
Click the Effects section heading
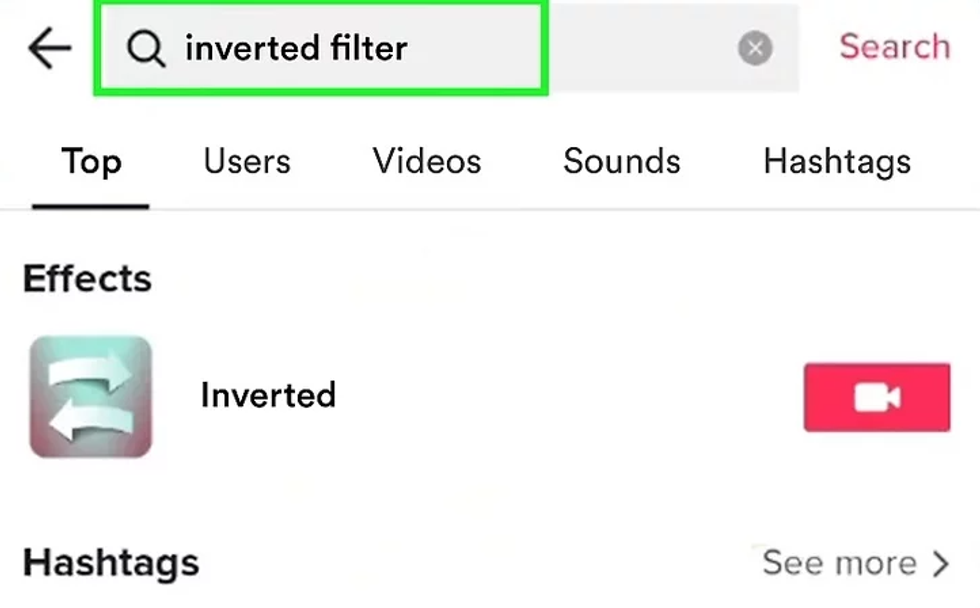87,279
